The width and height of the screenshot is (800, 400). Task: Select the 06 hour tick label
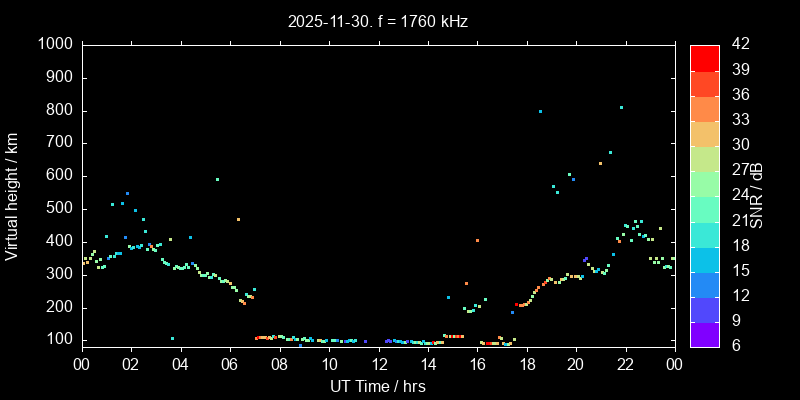(x=230, y=365)
